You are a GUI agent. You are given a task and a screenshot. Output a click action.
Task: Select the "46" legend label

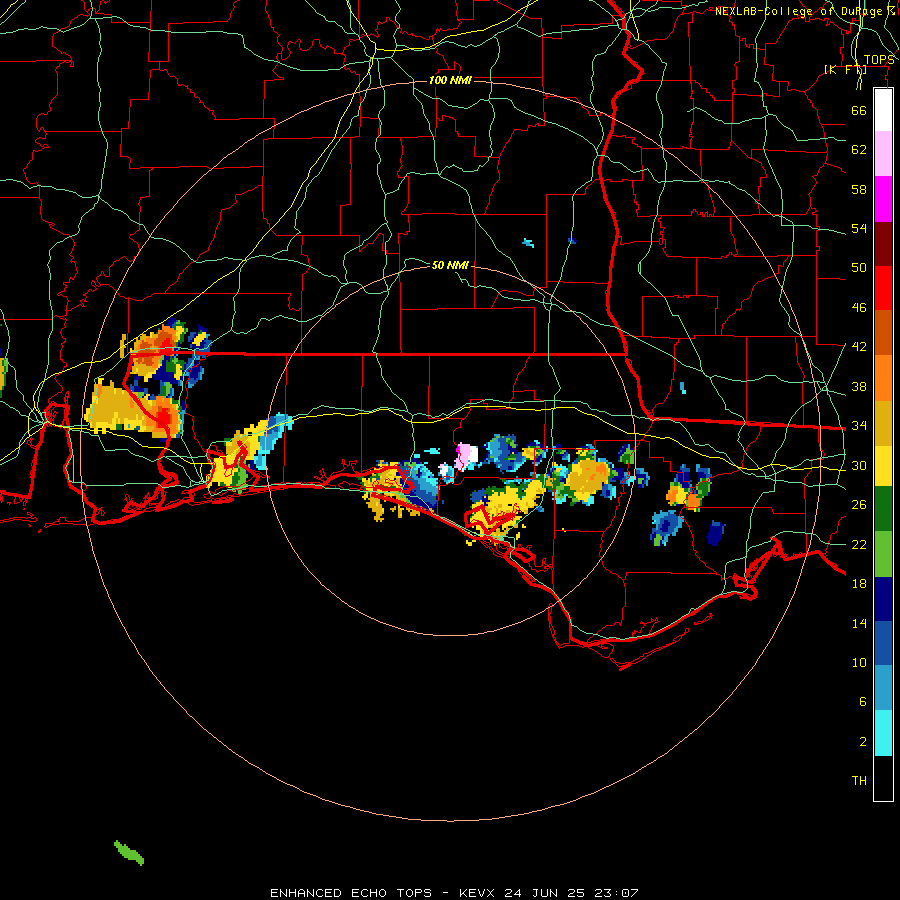[859, 307]
